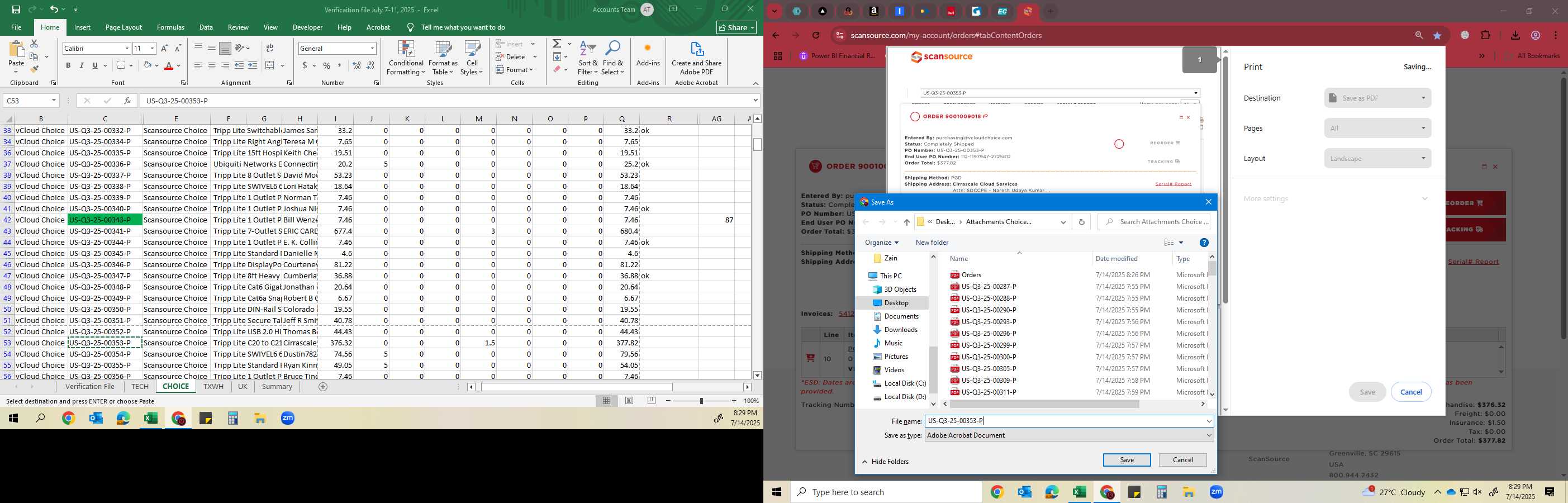
Task: Open the Number Format dropdown showing General
Action: click(x=372, y=48)
